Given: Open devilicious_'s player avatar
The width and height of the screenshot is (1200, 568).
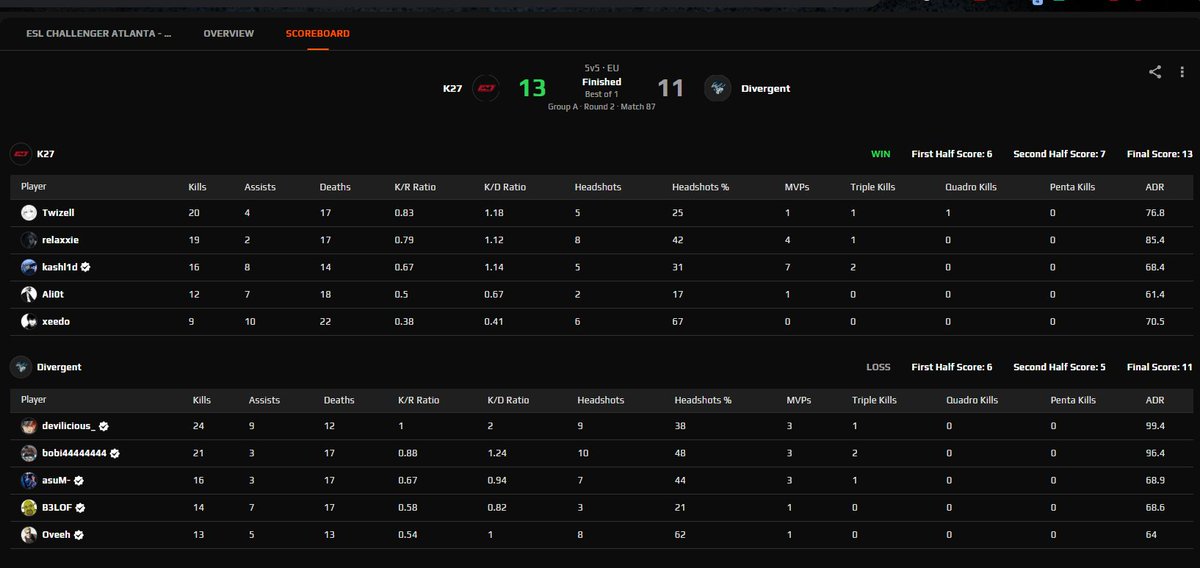Looking at the screenshot, I should [x=29, y=426].
